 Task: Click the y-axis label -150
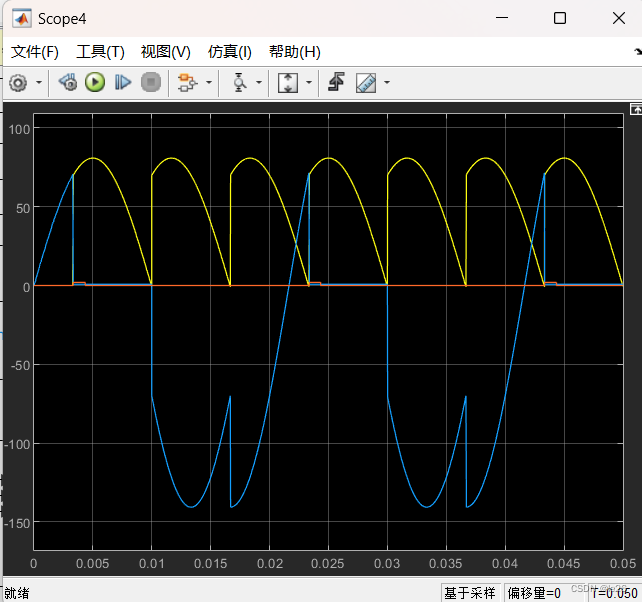[x=17, y=523]
